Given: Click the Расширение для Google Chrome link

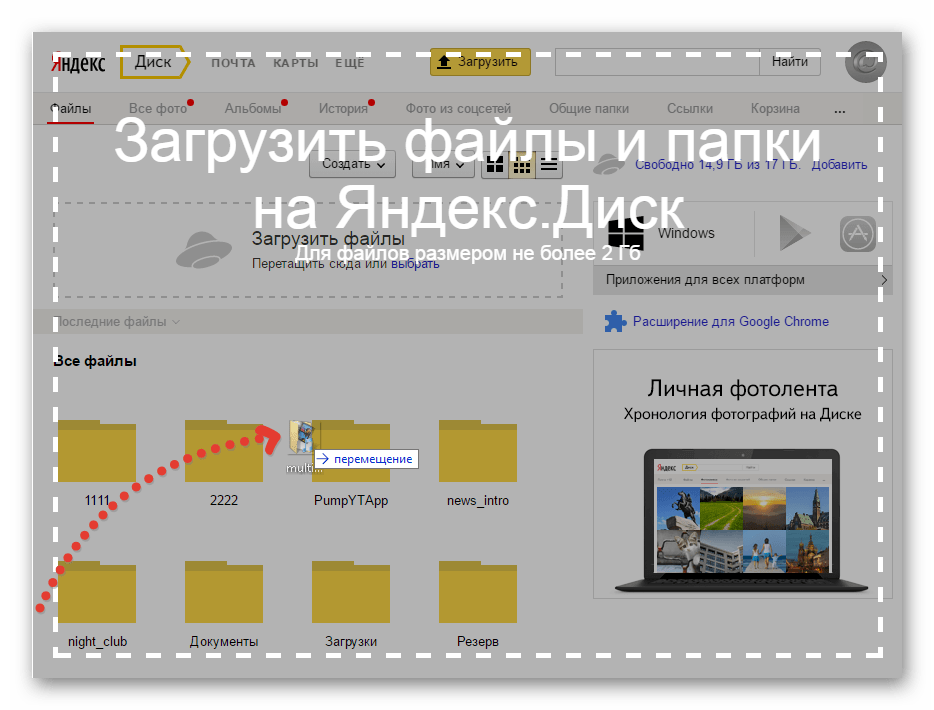Looking at the screenshot, I should click(730, 321).
